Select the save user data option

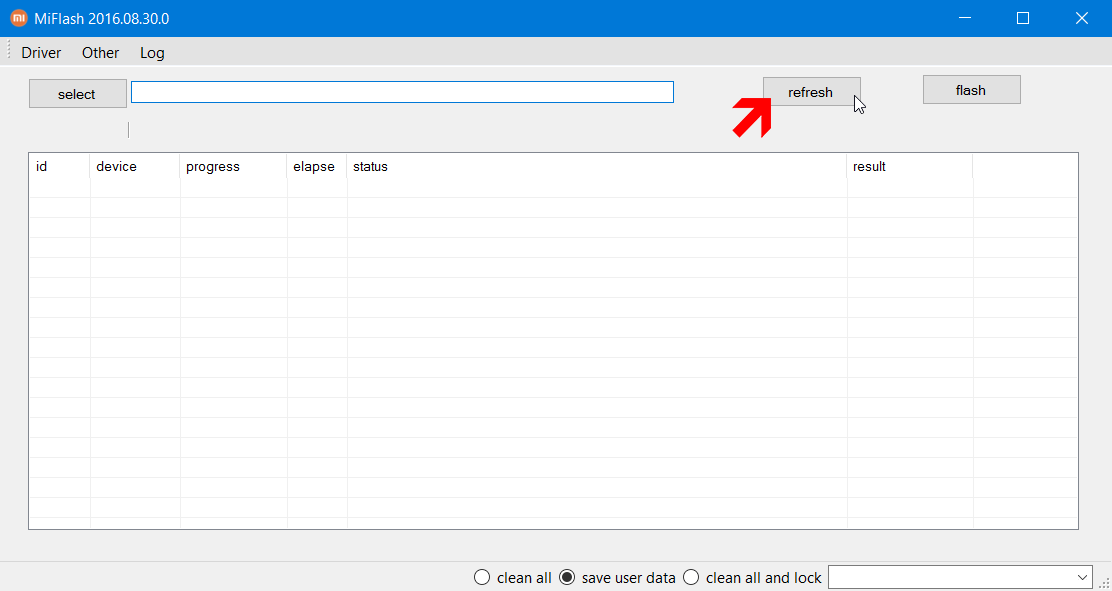(617, 578)
